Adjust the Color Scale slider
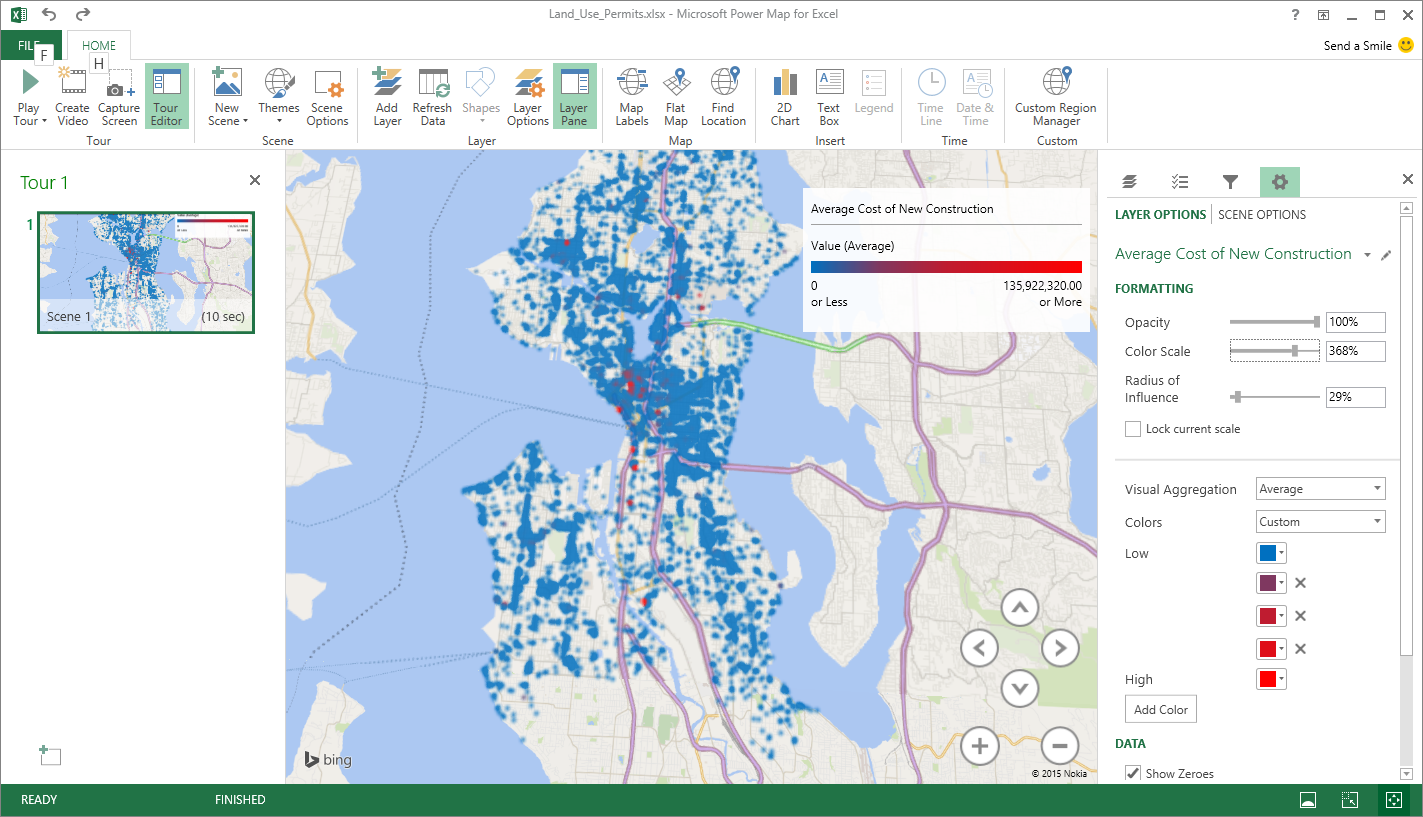This screenshot has height=817, width=1423. 1275,351
